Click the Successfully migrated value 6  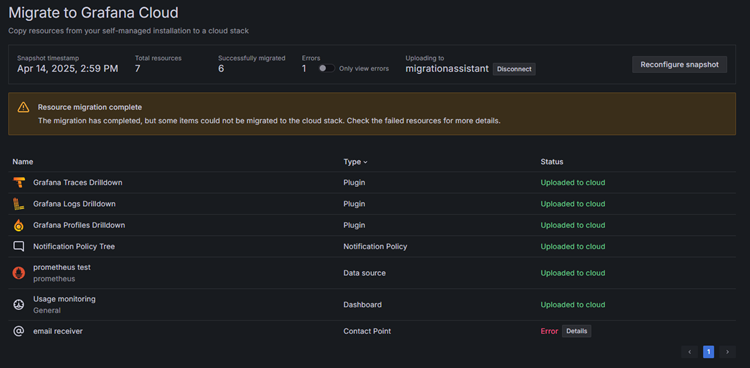coord(221,69)
